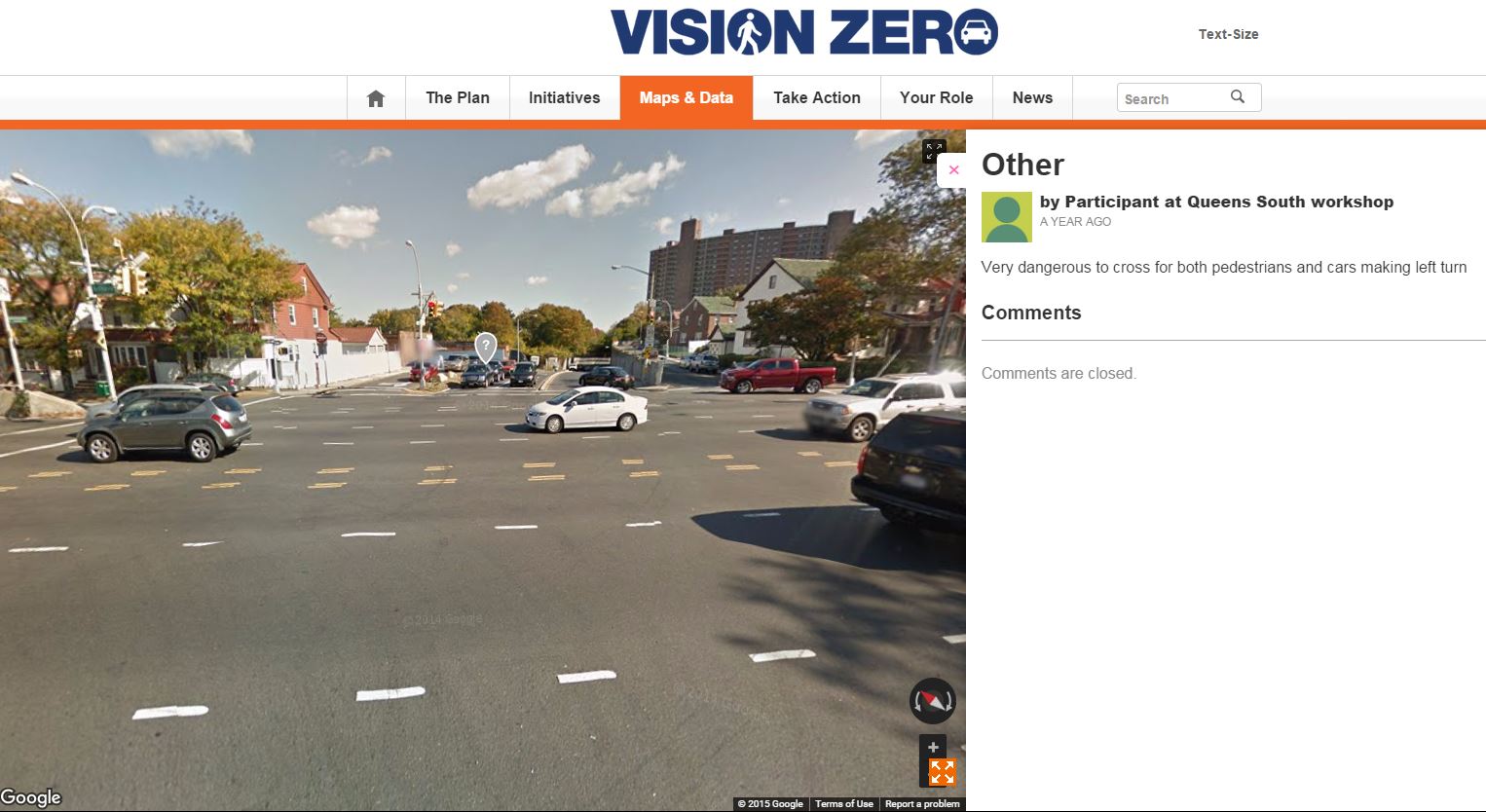Toggle Street View fullscreen at top corner
This screenshot has height=812, width=1486.
pos(934,151)
